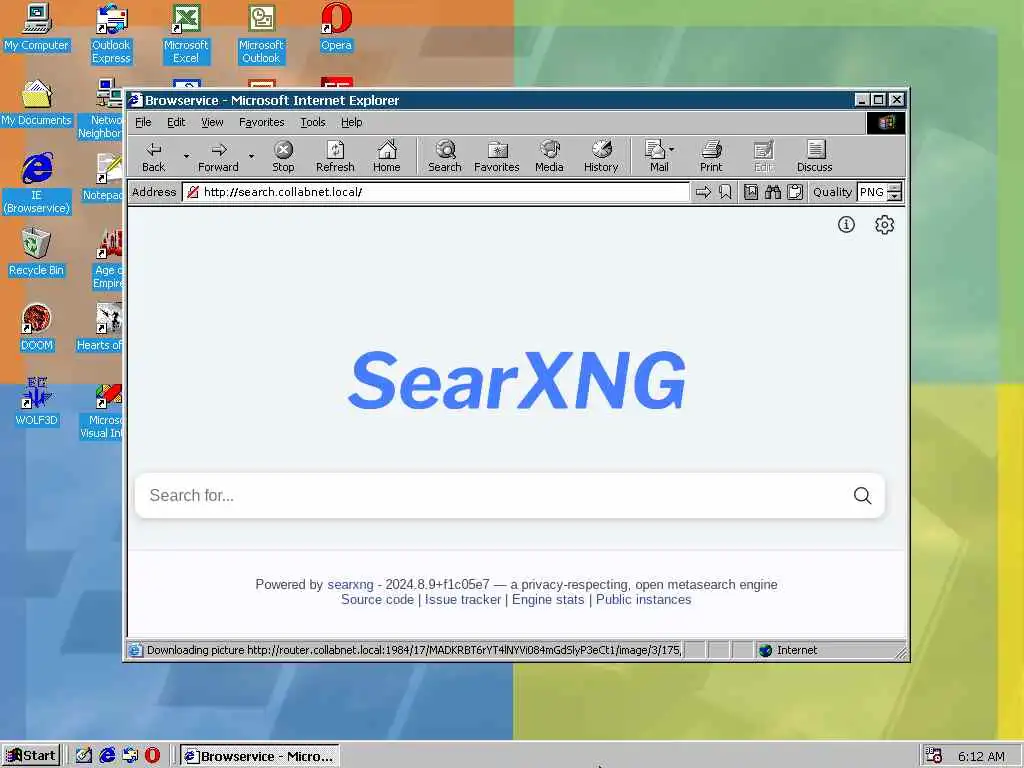Select DOOM desktop icon
This screenshot has width=1024, height=768.
pos(37,328)
